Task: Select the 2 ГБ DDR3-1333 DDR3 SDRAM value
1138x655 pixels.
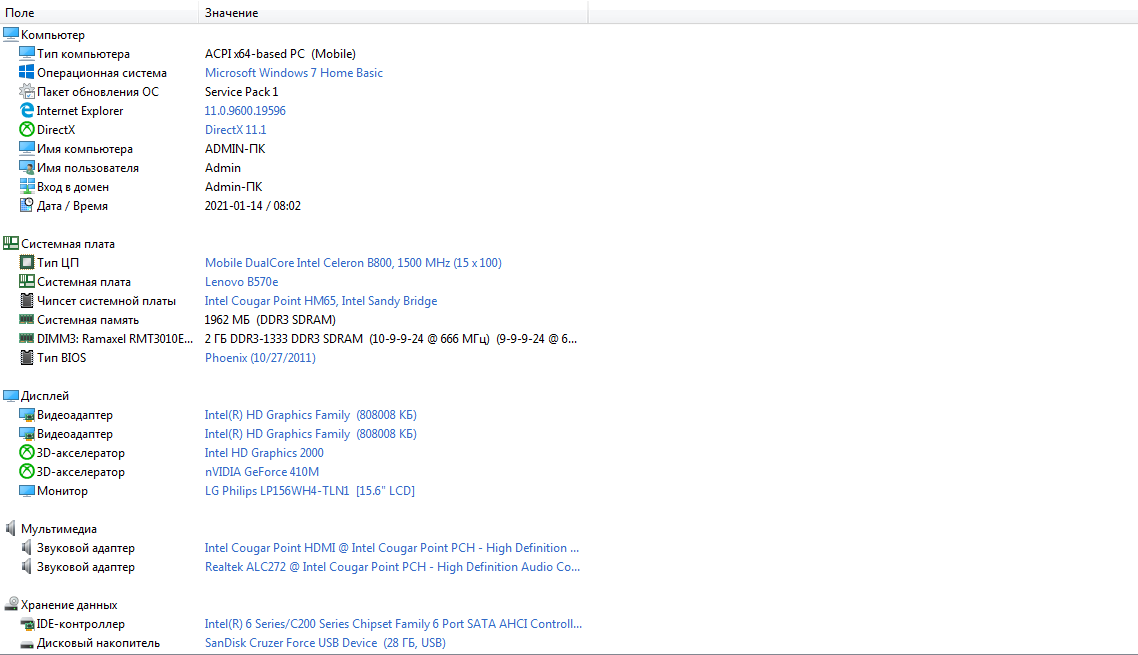Action: 390,338
